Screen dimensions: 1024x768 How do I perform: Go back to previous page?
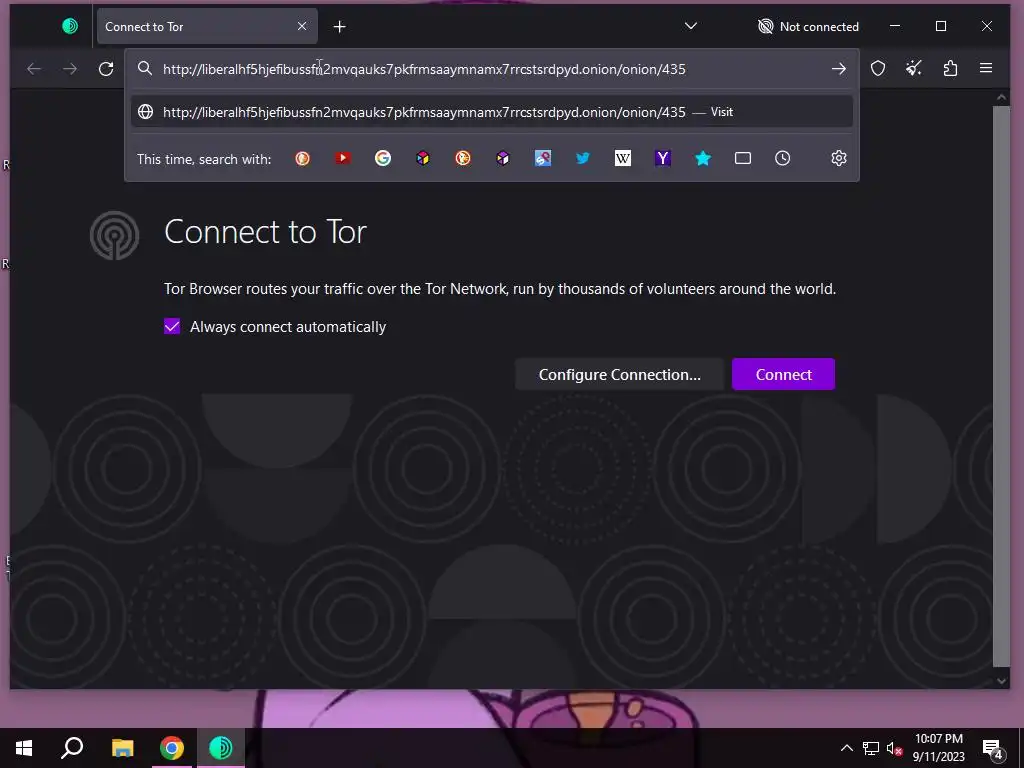click(34, 69)
